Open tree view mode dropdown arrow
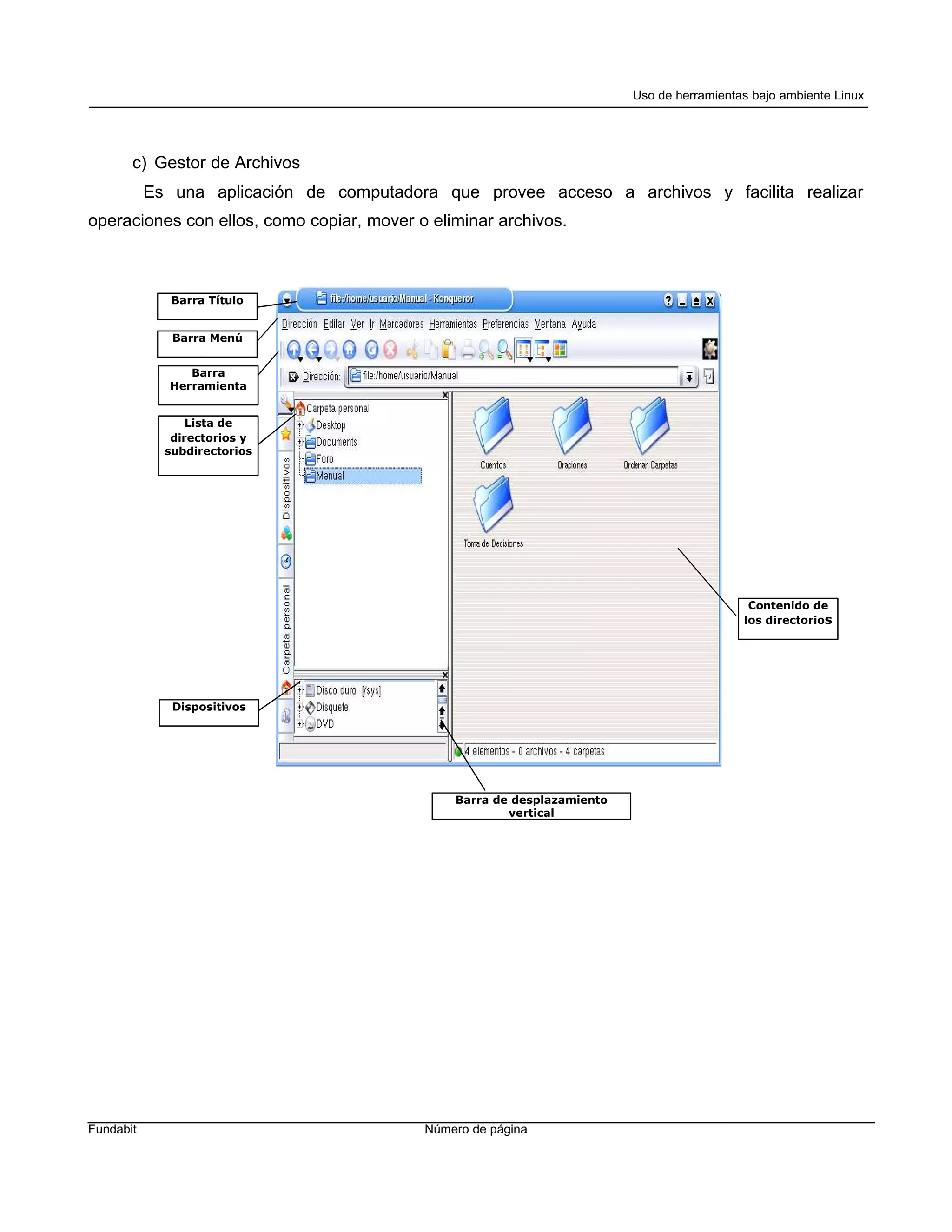952x1232 pixels. pos(549,359)
